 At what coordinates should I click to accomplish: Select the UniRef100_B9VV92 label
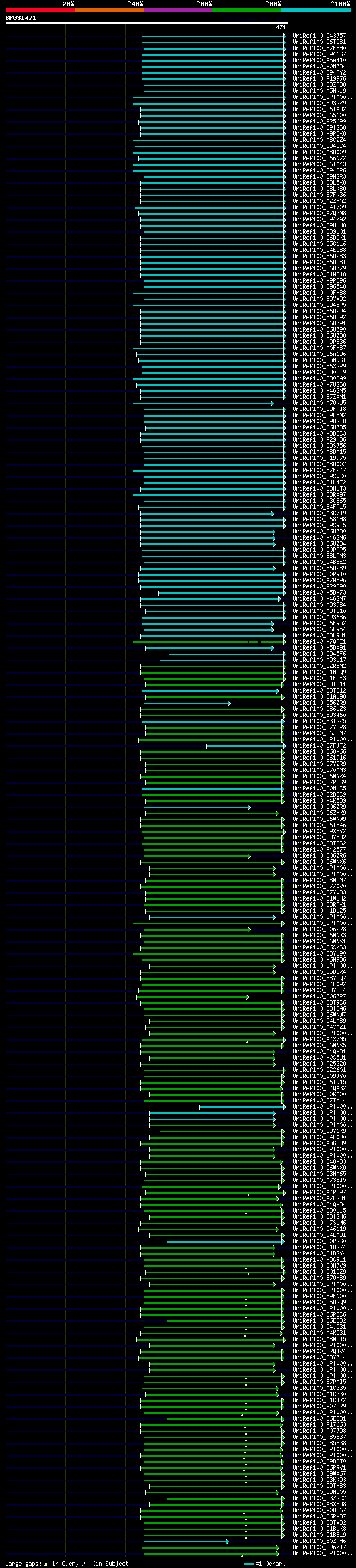tap(319, 299)
